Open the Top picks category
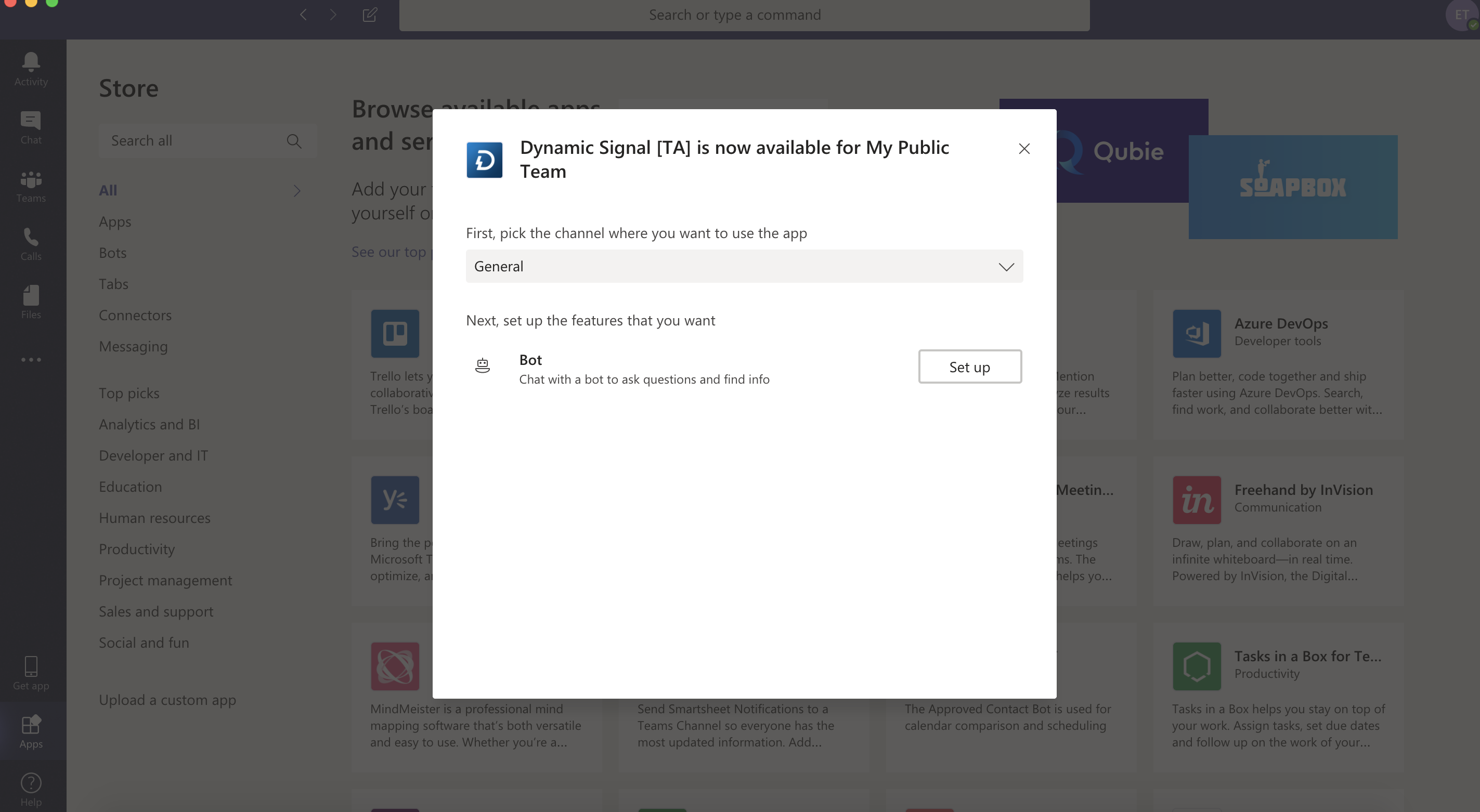 pos(129,394)
